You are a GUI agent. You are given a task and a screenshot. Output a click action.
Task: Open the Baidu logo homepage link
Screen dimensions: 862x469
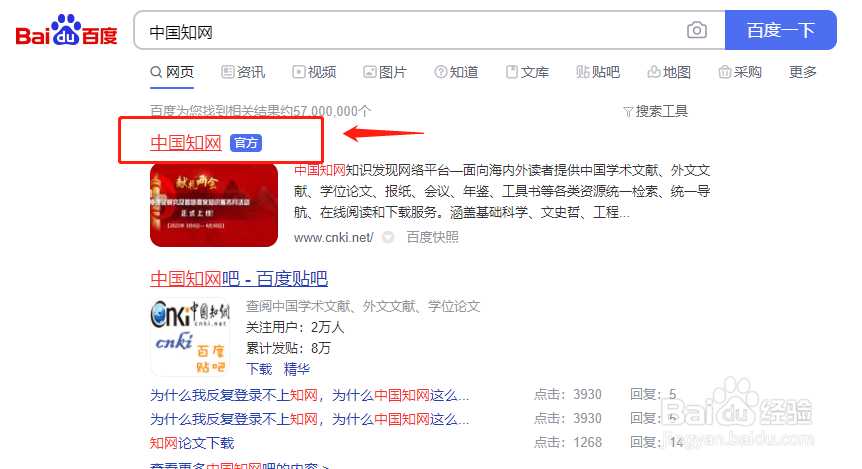point(67,31)
